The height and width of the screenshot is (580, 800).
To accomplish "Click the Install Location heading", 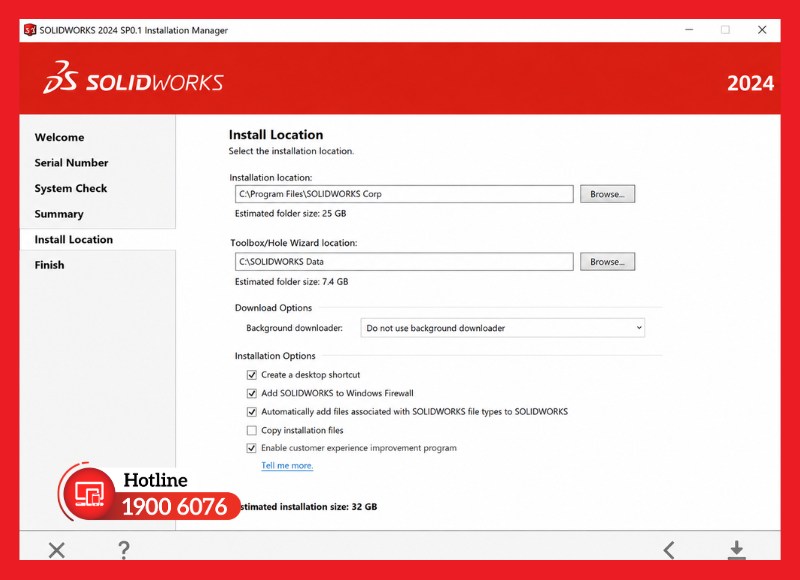I will click(x=276, y=135).
